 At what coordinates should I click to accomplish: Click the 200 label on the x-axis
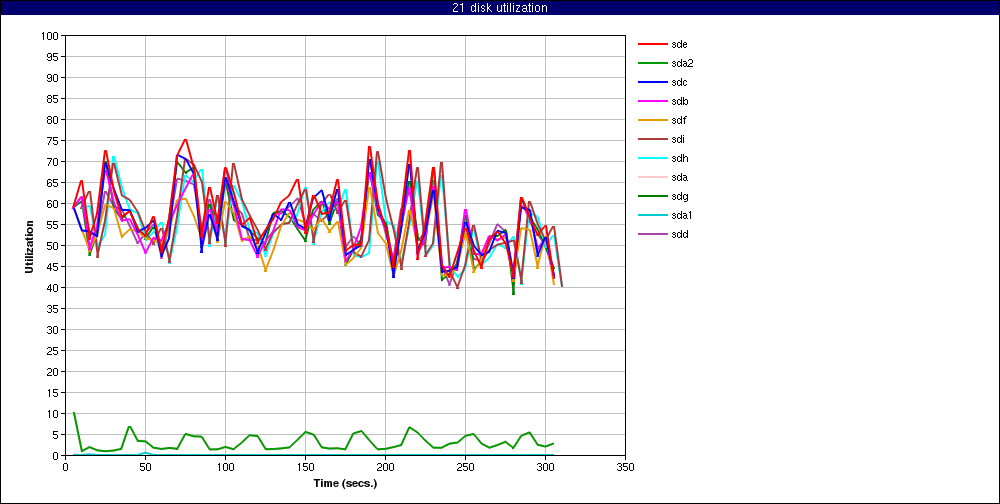pos(385,467)
